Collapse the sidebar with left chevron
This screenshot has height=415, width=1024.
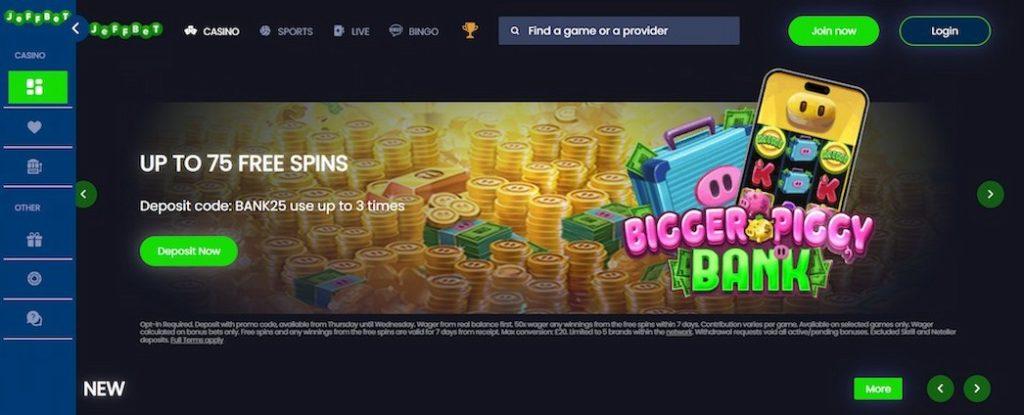pyautogui.click(x=76, y=28)
